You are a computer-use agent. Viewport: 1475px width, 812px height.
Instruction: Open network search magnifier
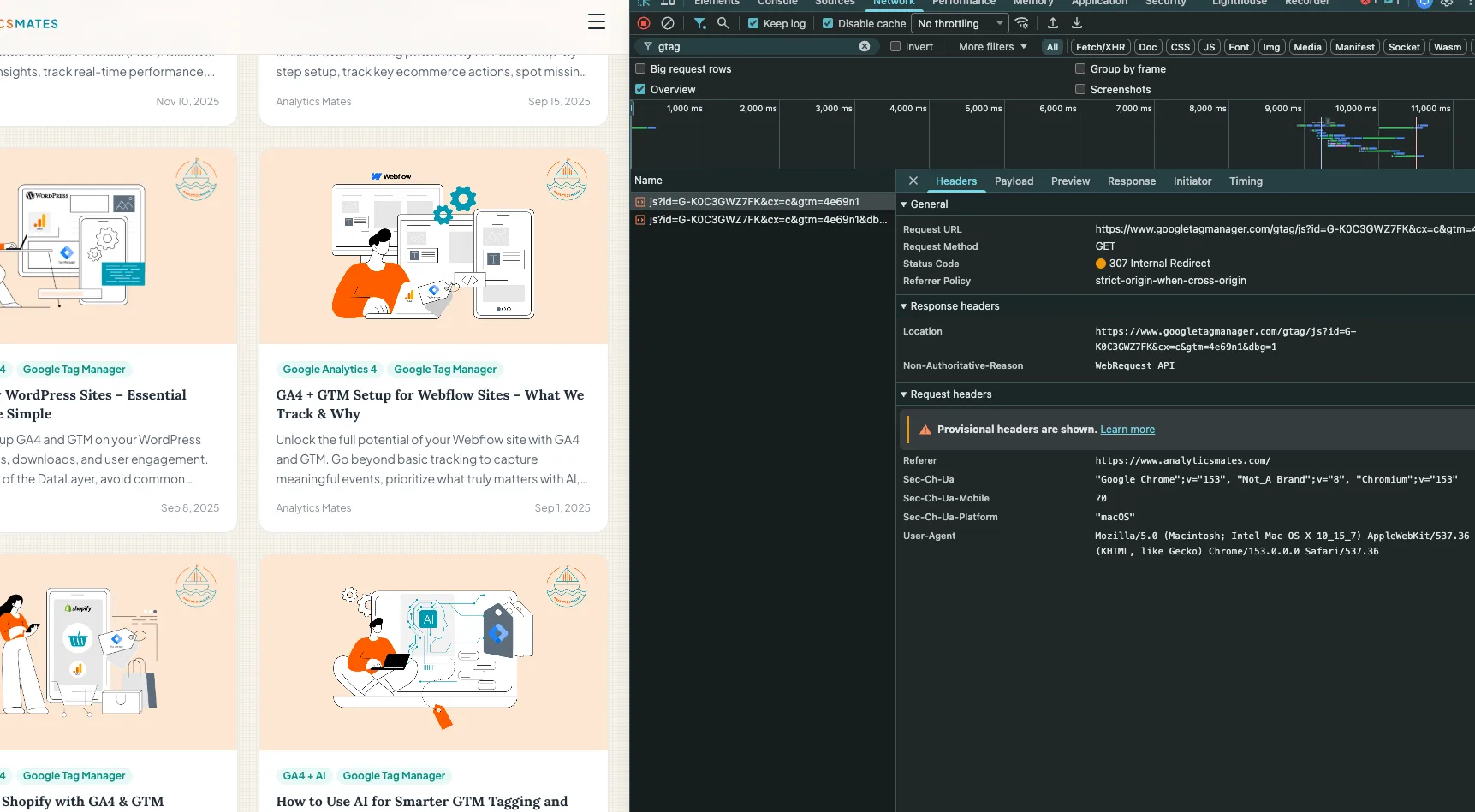[723, 23]
